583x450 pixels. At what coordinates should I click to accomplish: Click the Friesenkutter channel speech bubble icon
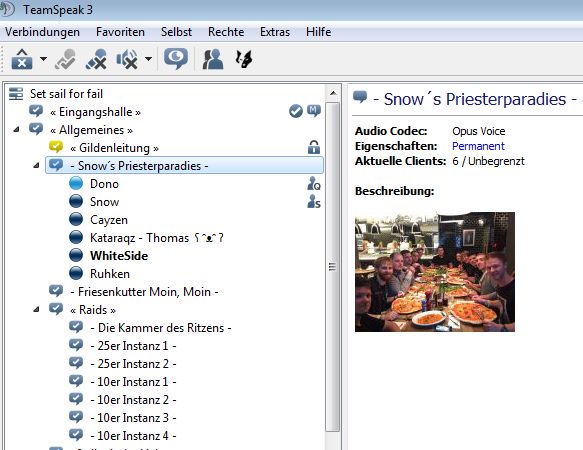[x=56, y=291]
